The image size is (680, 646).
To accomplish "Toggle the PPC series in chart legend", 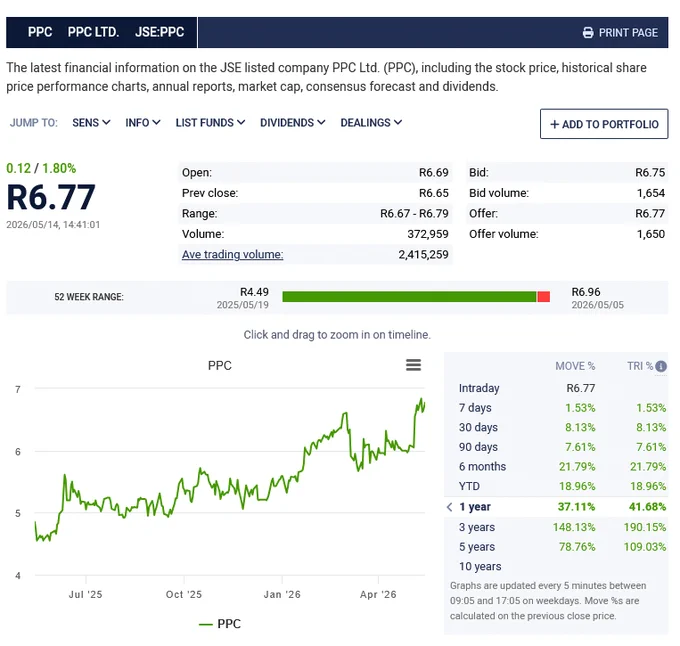I will (x=220, y=624).
